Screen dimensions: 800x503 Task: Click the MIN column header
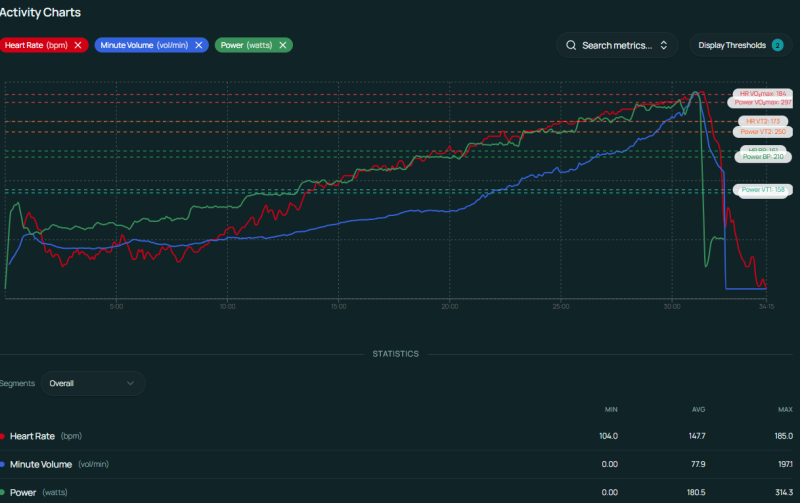point(611,409)
